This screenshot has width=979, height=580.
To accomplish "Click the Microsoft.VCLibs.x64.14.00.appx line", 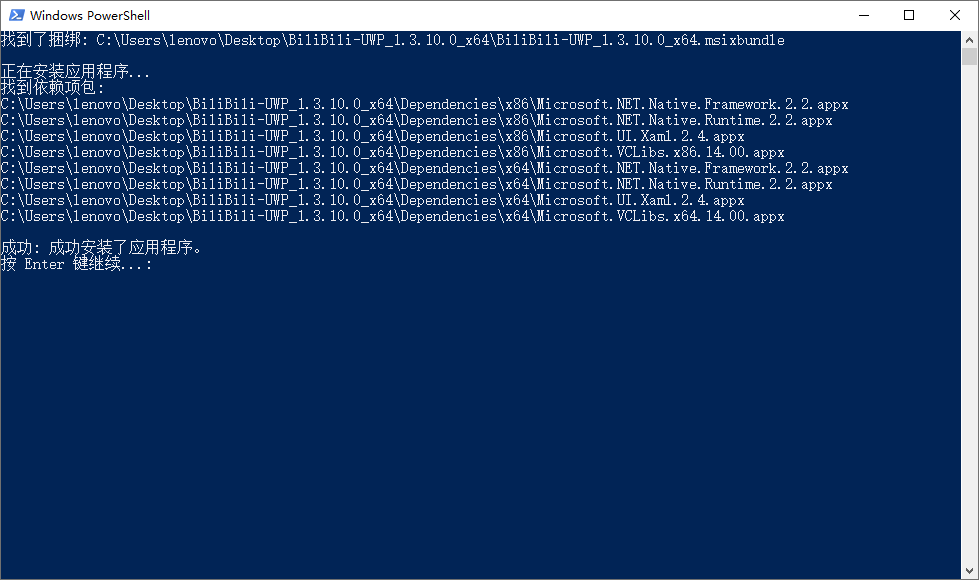I will (x=392, y=216).
